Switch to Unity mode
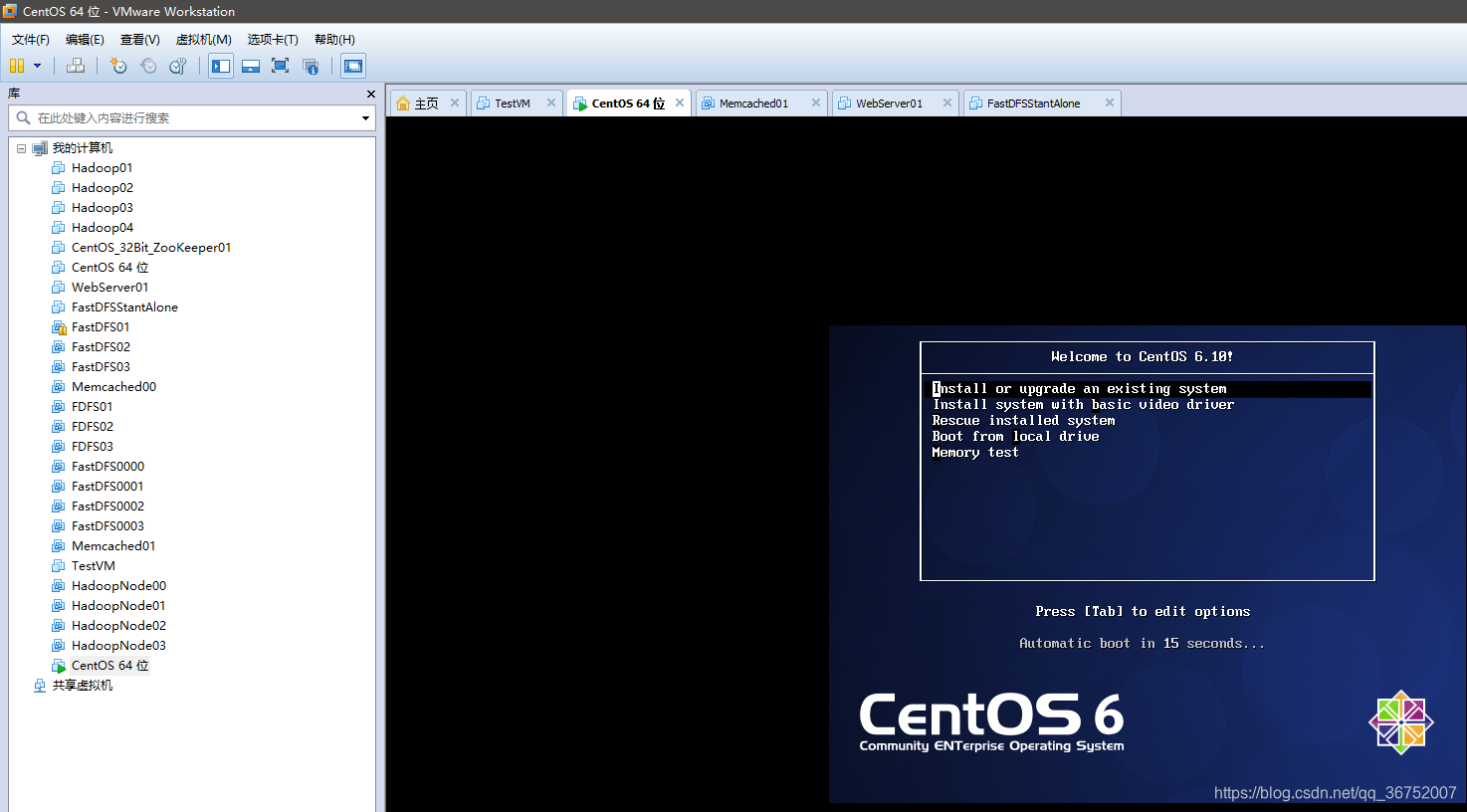 pos(311,66)
